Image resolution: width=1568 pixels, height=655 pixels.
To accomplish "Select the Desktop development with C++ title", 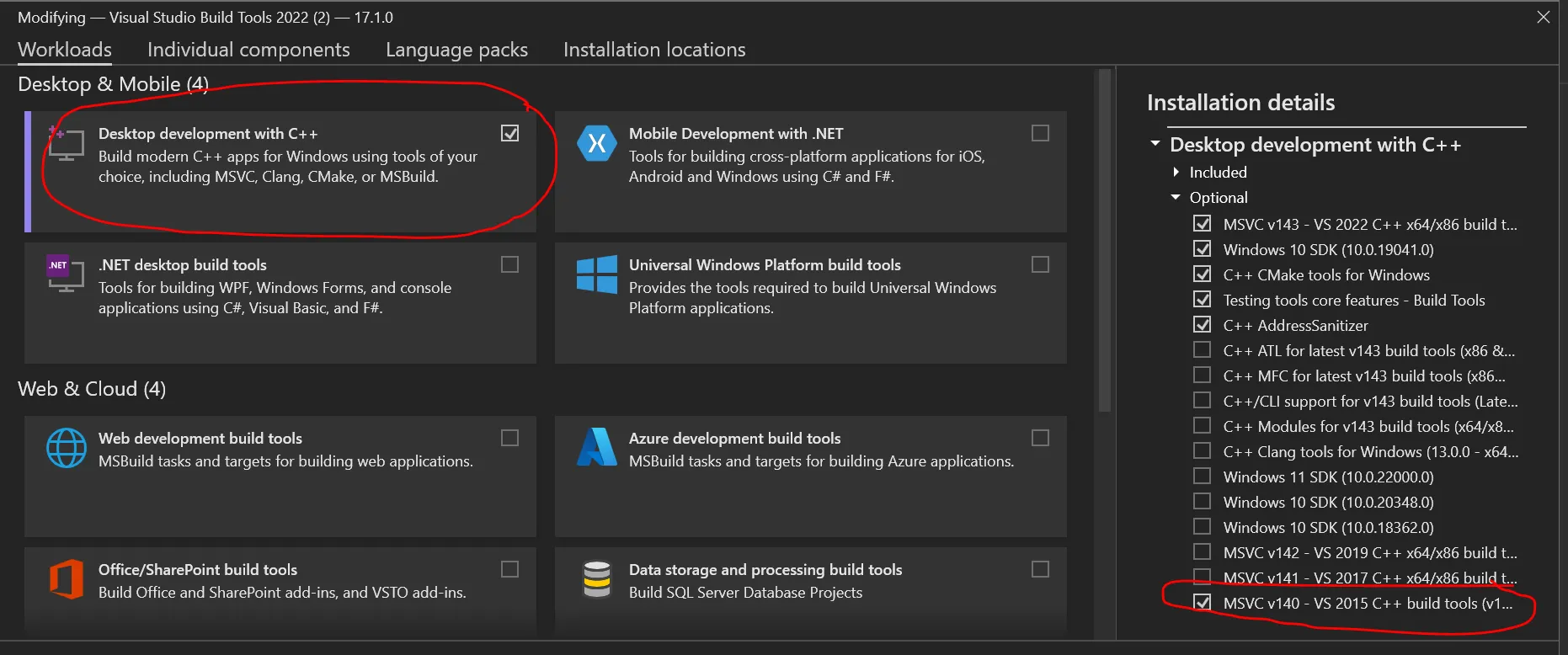I will pyautogui.click(x=208, y=133).
